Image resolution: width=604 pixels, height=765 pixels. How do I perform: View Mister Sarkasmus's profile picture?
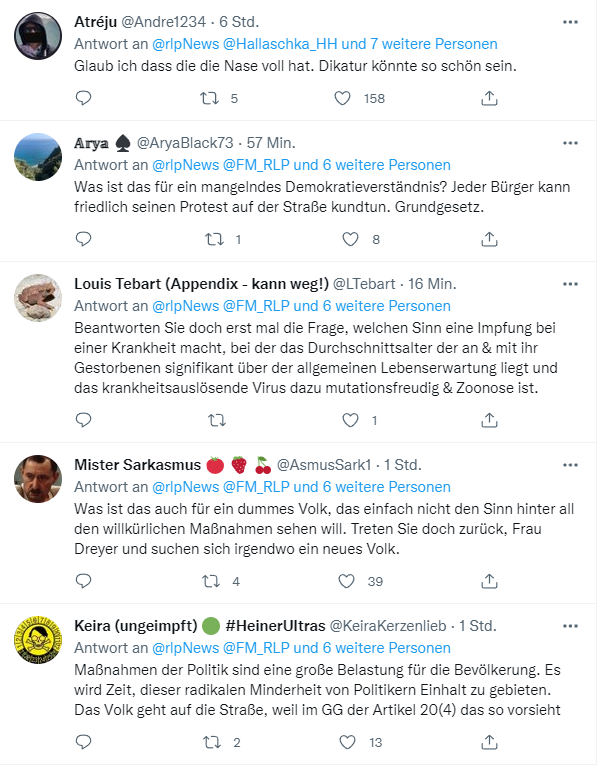click(x=38, y=481)
